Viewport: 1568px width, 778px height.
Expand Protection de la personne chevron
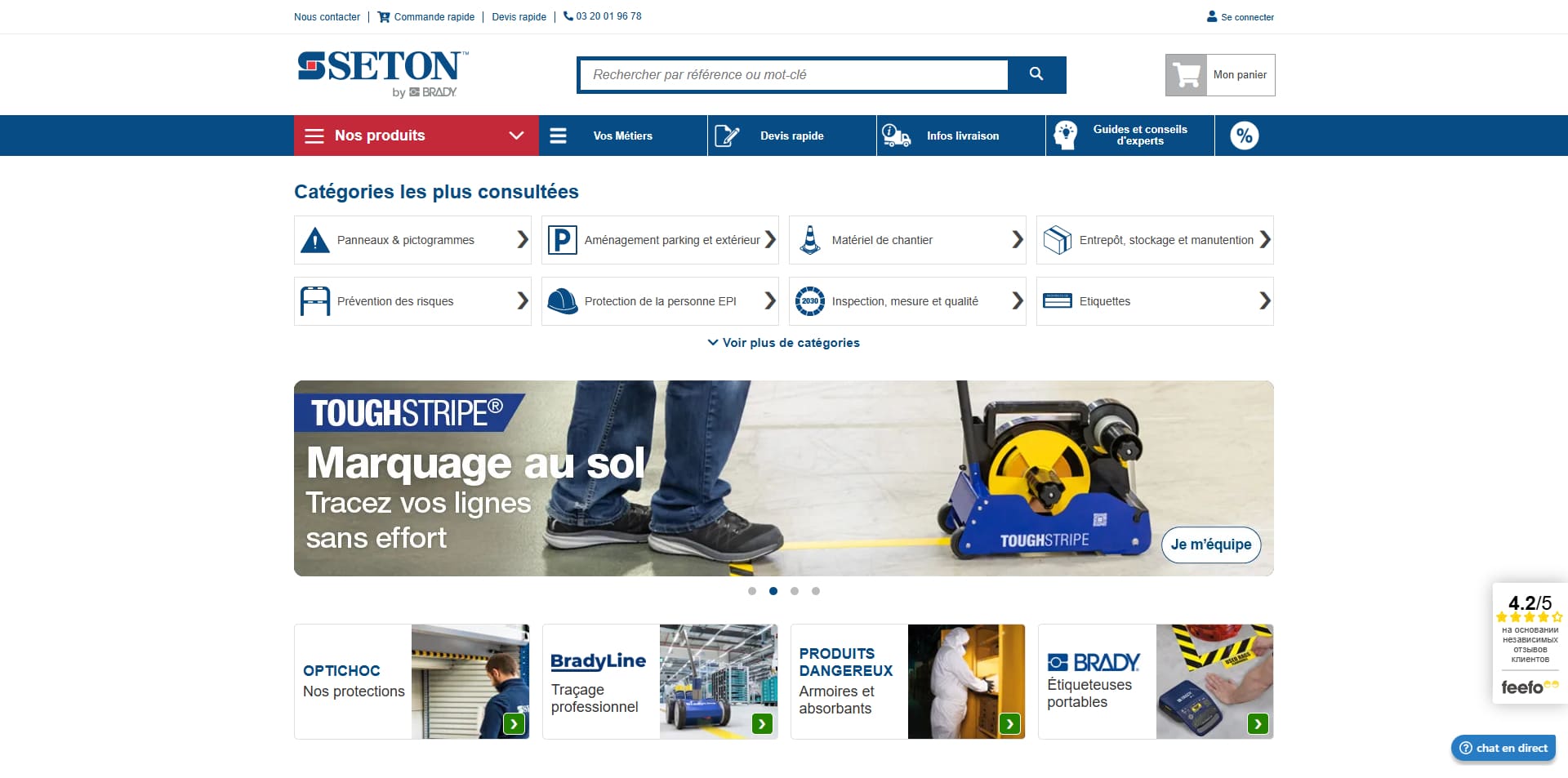tap(770, 301)
